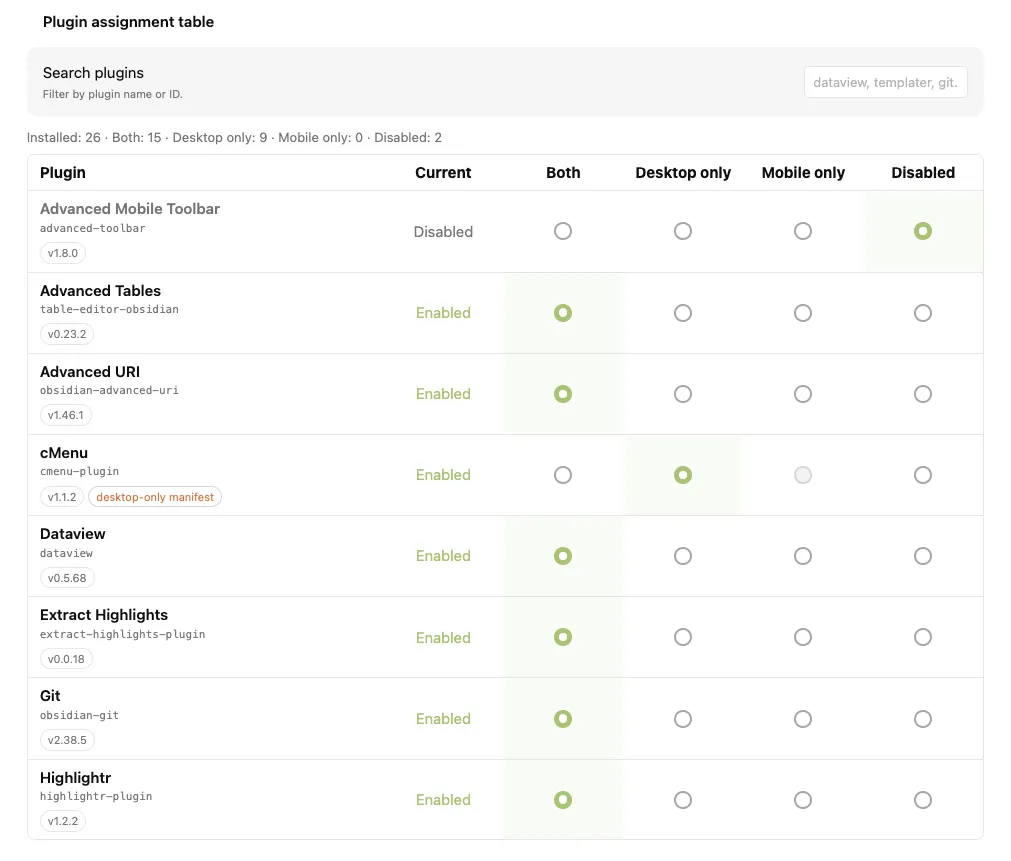Set cMenu to Both
The height and width of the screenshot is (861, 1011).
563,475
